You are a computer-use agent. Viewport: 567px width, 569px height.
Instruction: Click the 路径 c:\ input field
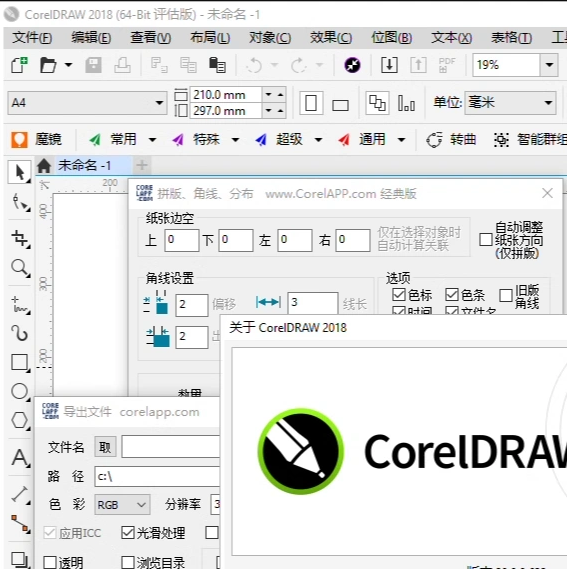tap(157, 476)
